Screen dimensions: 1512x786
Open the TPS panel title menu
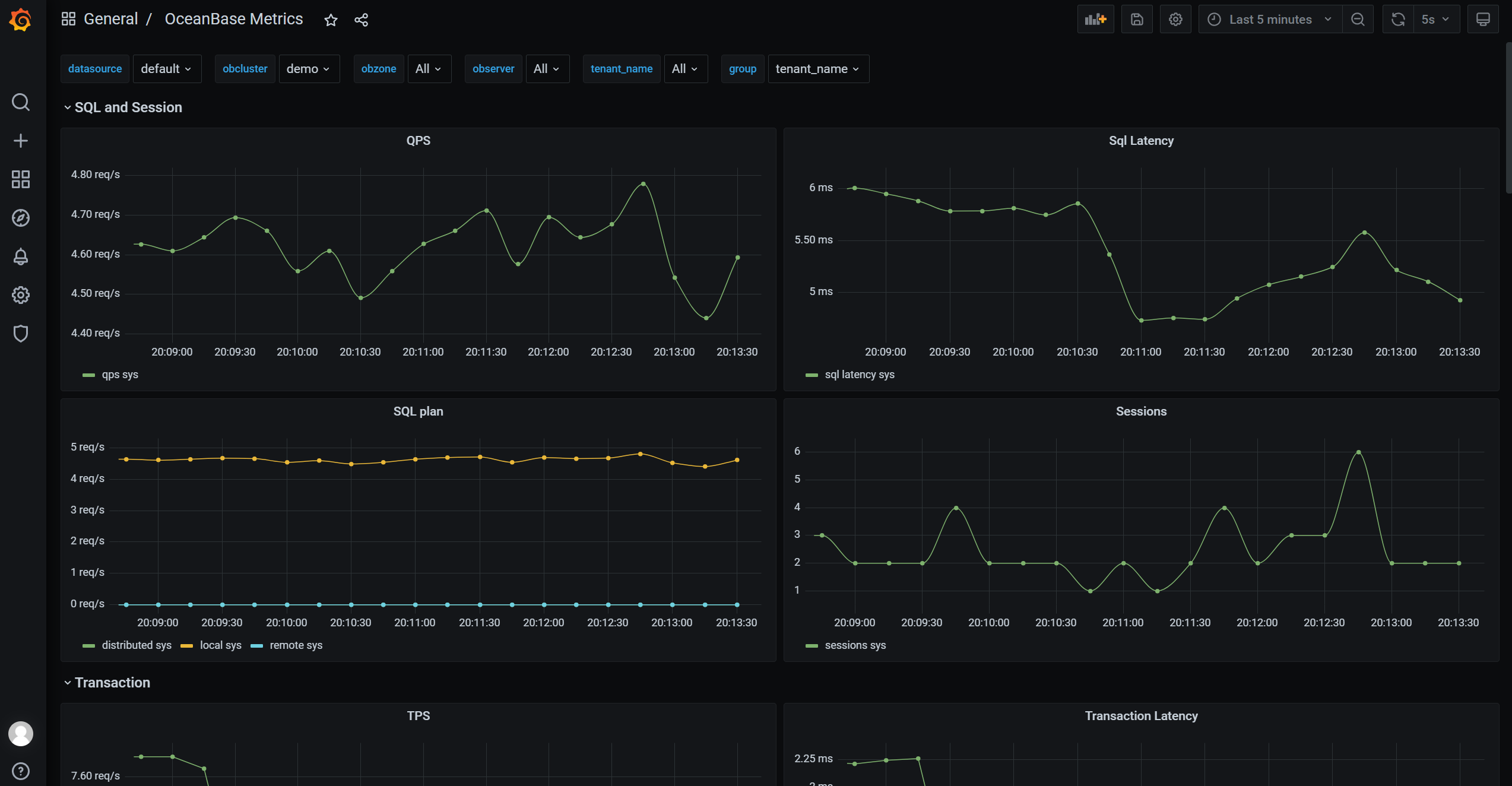[x=418, y=716]
